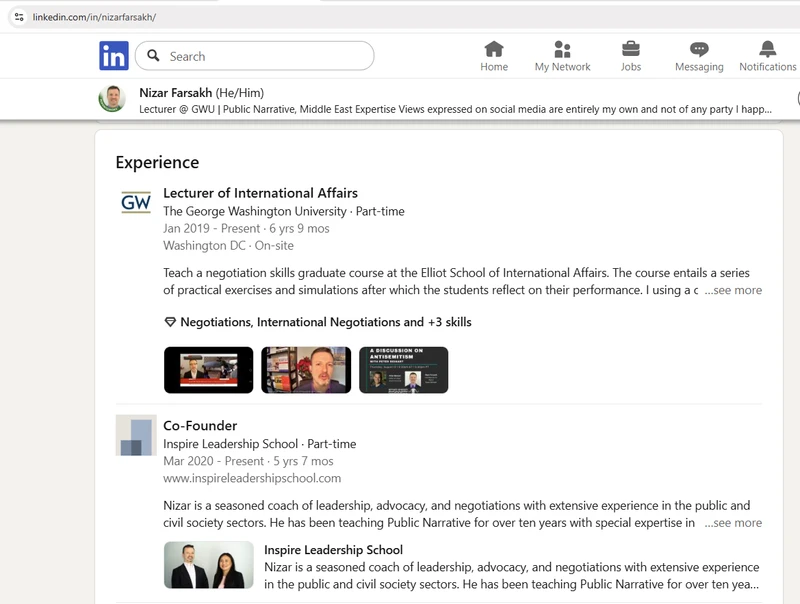800x604 pixels.
Task: Open Discussion on Antisemitism thumbnail
Action: click(x=403, y=370)
